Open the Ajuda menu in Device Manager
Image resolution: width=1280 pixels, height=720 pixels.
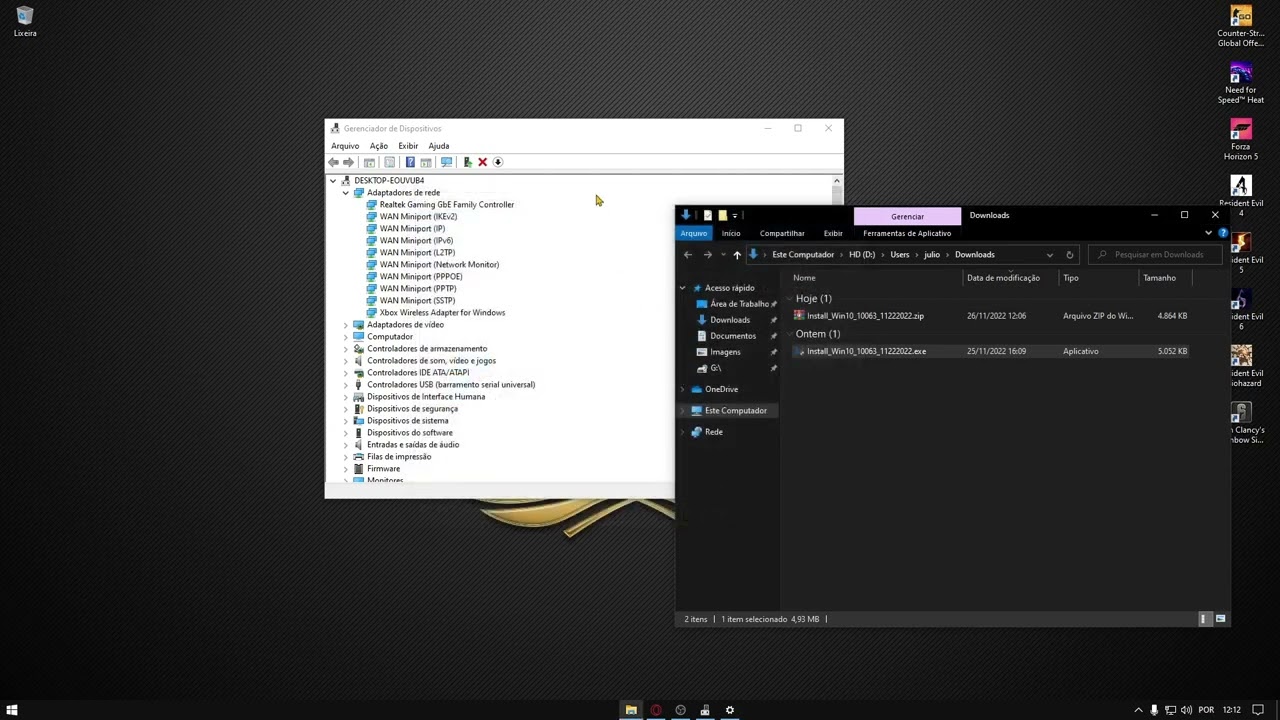pos(439,146)
